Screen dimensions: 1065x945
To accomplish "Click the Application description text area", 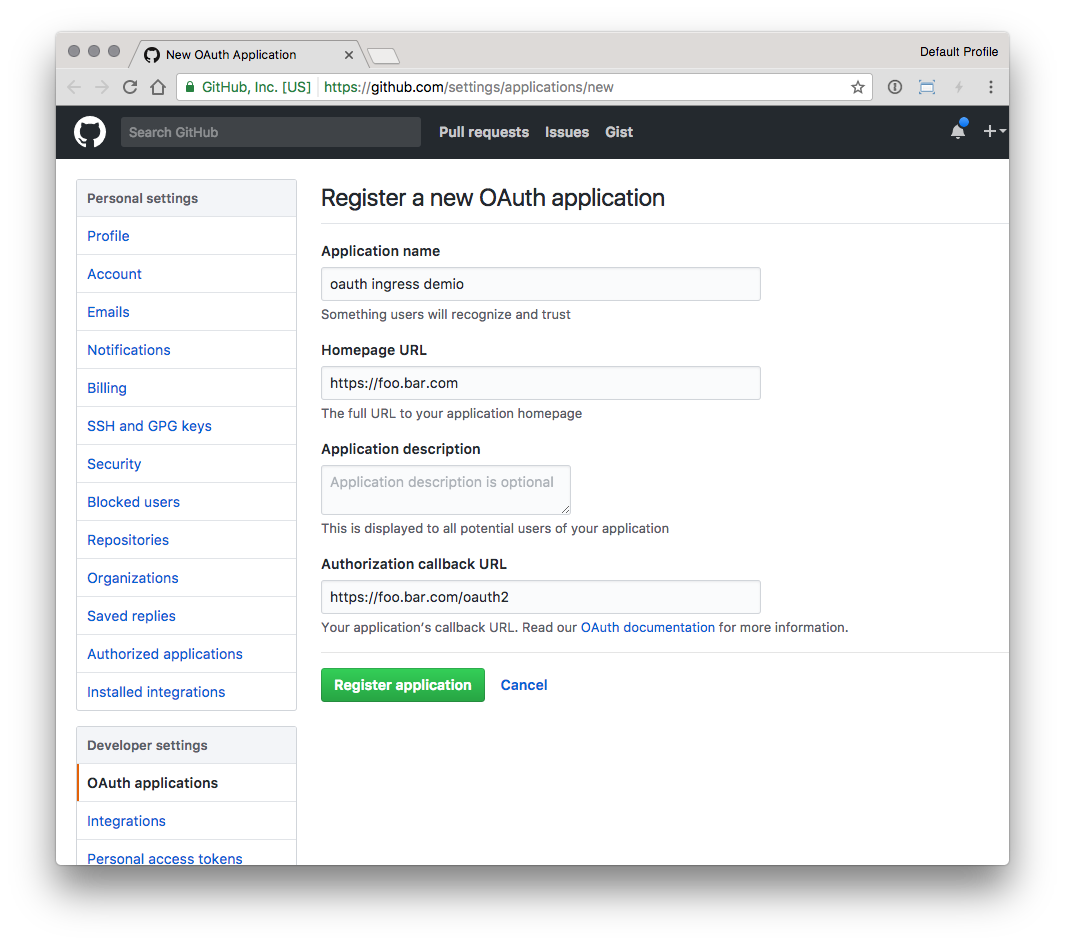I will tap(445, 489).
